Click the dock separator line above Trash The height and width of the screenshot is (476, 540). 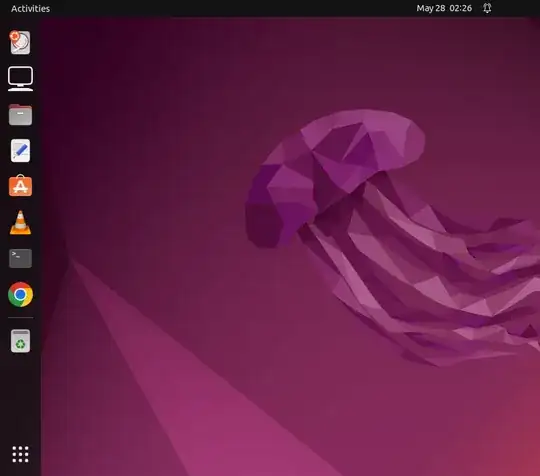(x=20, y=318)
